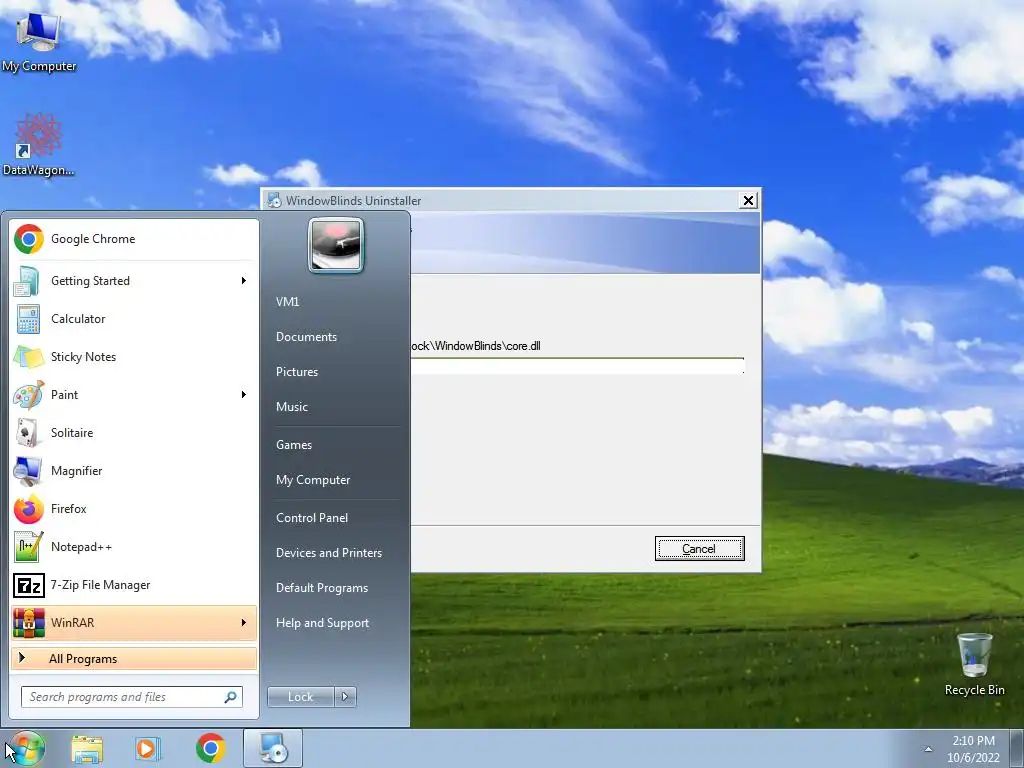This screenshot has height=768, width=1024.
Task: Expand the WinRAR submenu arrow
Action: click(x=244, y=622)
